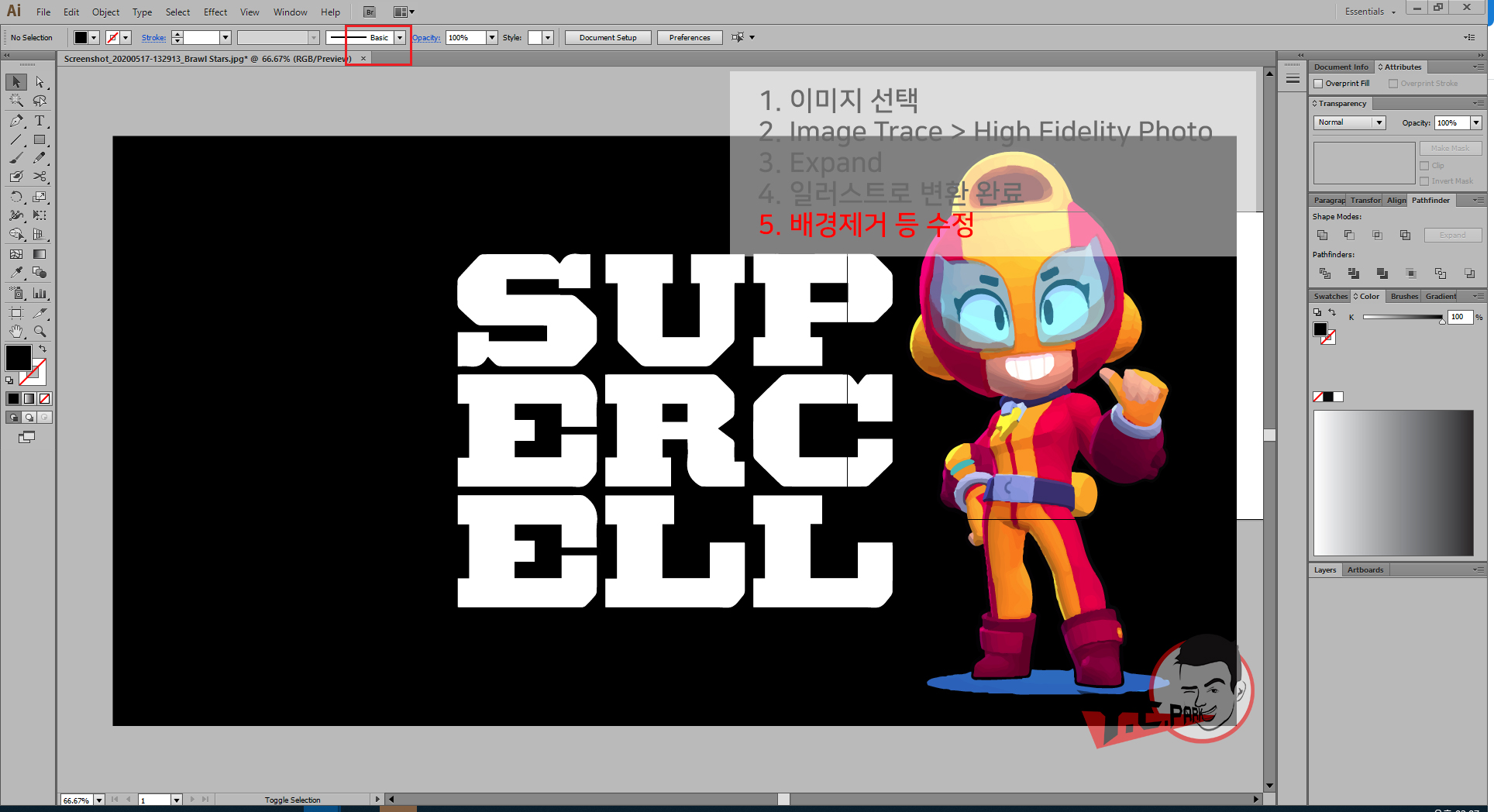
Task: Click the Preferences button
Action: pos(690,37)
